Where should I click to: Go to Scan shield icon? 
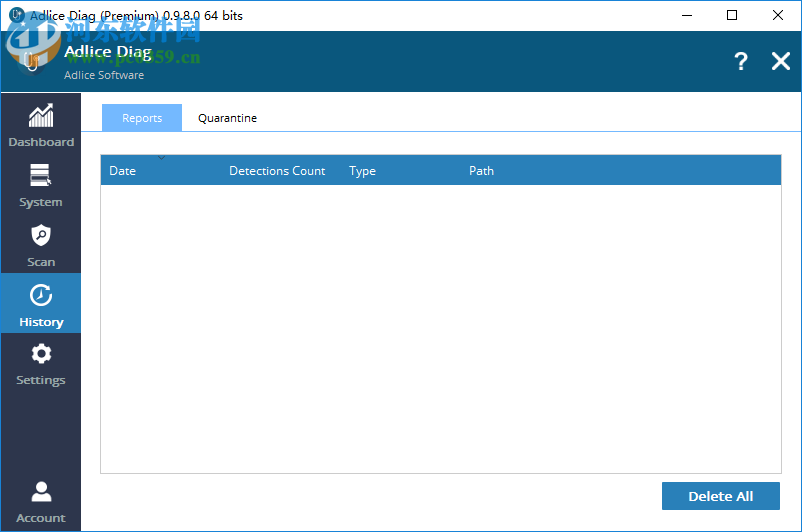pos(41,235)
